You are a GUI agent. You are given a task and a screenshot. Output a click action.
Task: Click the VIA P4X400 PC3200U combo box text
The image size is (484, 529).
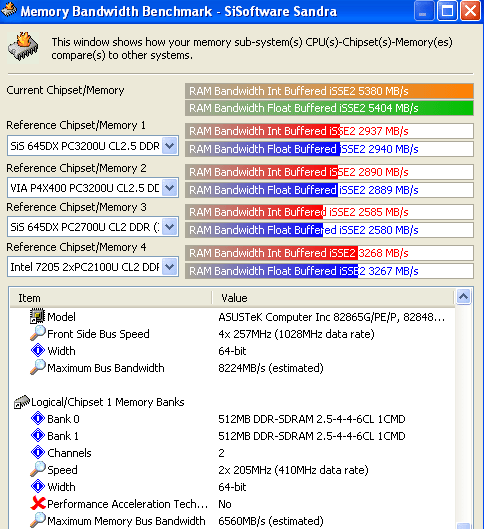click(85, 188)
